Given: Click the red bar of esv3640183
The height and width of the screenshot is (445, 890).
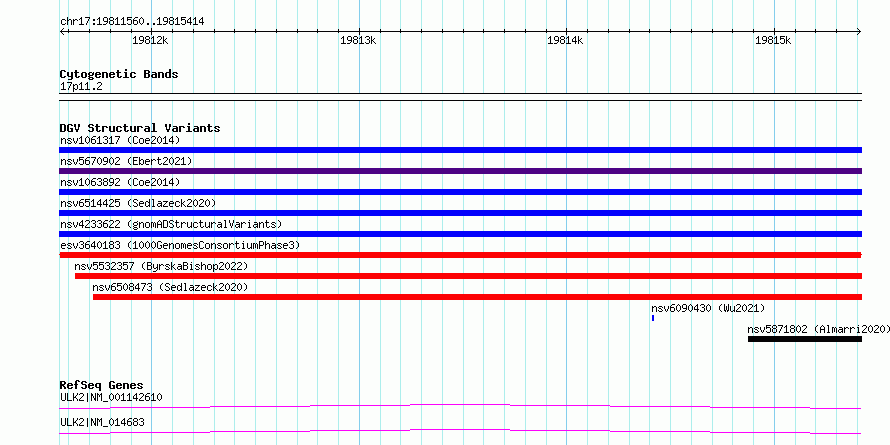Looking at the screenshot, I should (460, 255).
